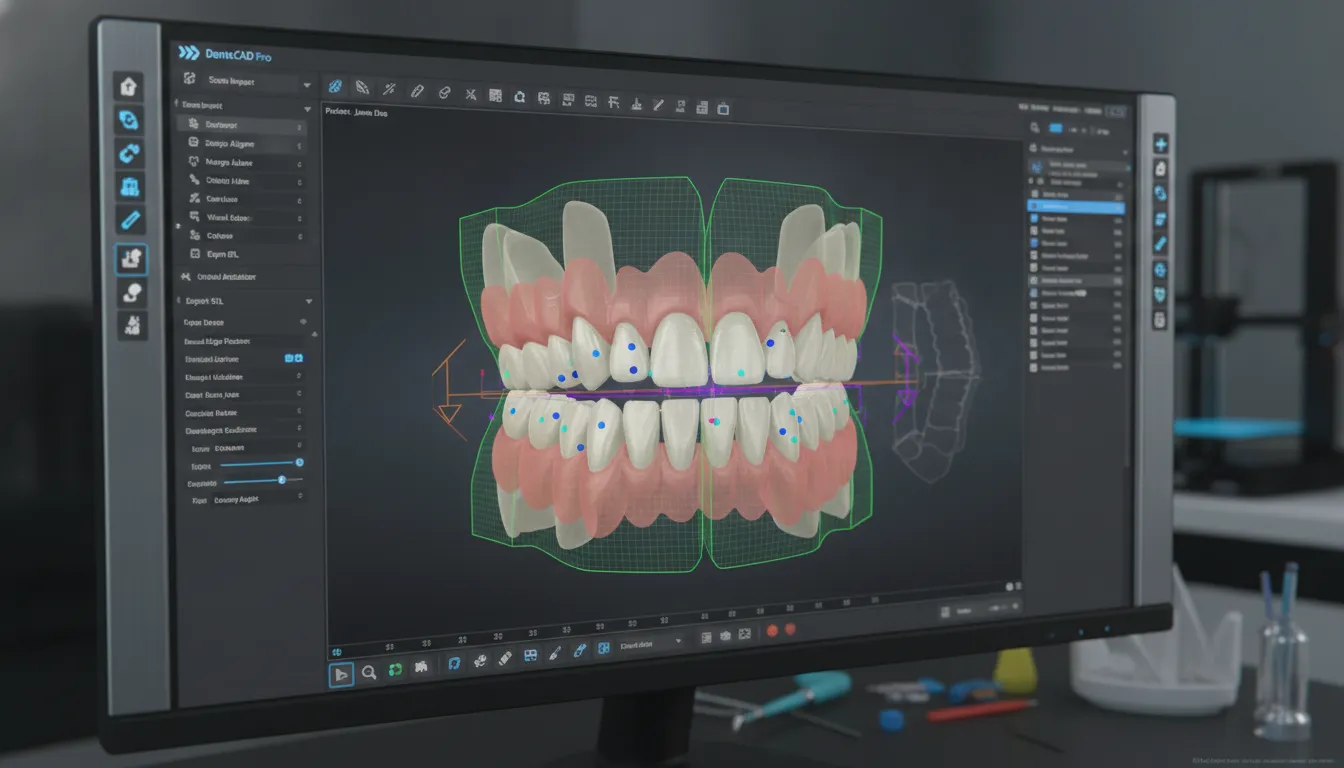This screenshot has height=768, width=1344.
Task: Click the diagonal ruler icon in right sidebar
Action: (x=1160, y=244)
